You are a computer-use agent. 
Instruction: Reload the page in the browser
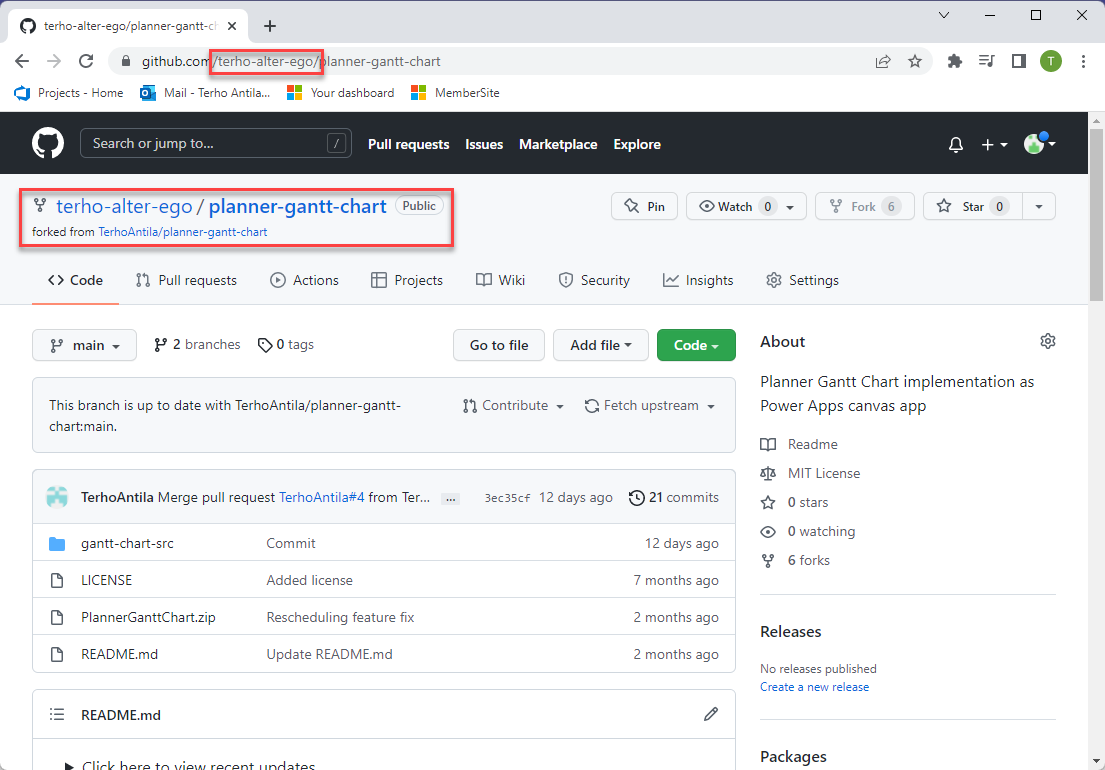click(x=84, y=62)
